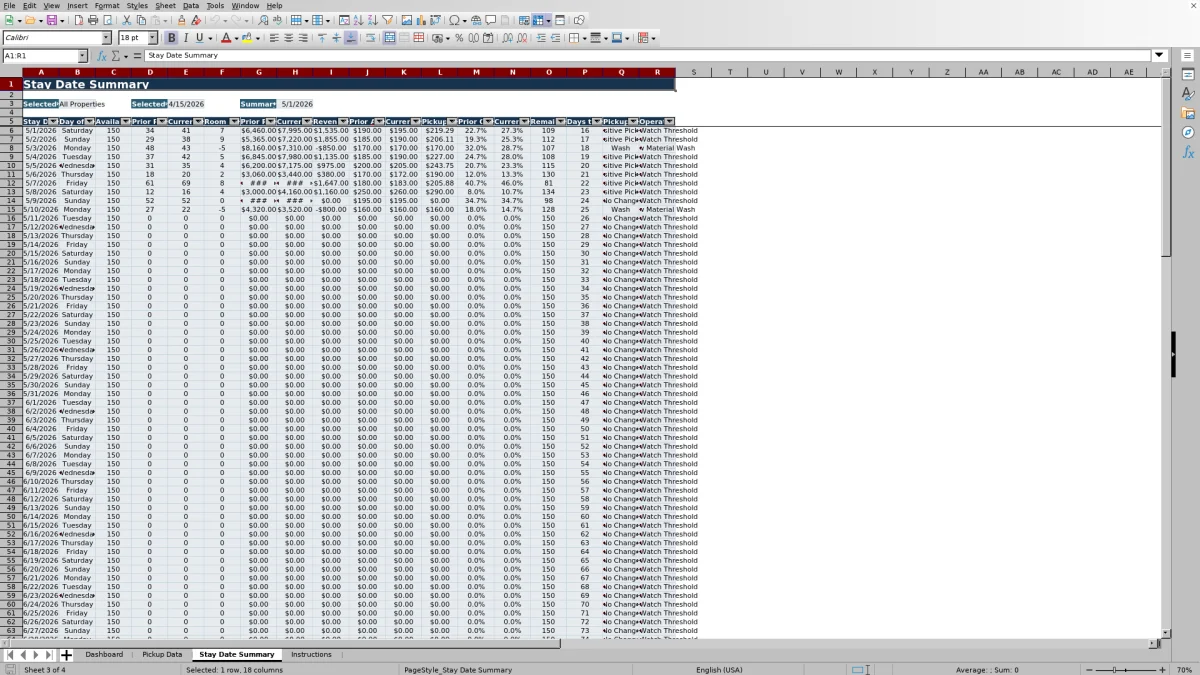Open filter dropdown for Room column F
Image resolution: width=1200 pixels, height=675 pixels.
234,122
